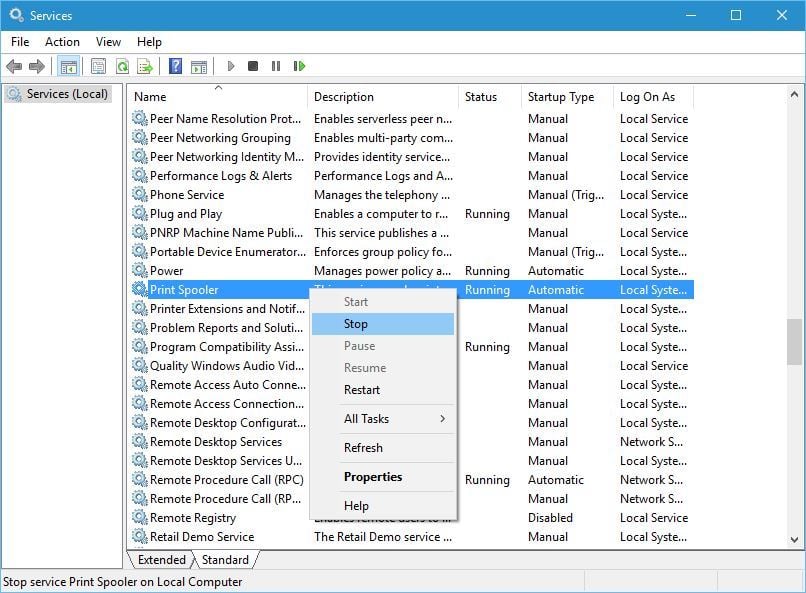Viewport: 806px width, 593px height.
Task: Click the Services app icon in title bar
Action: (x=16, y=15)
